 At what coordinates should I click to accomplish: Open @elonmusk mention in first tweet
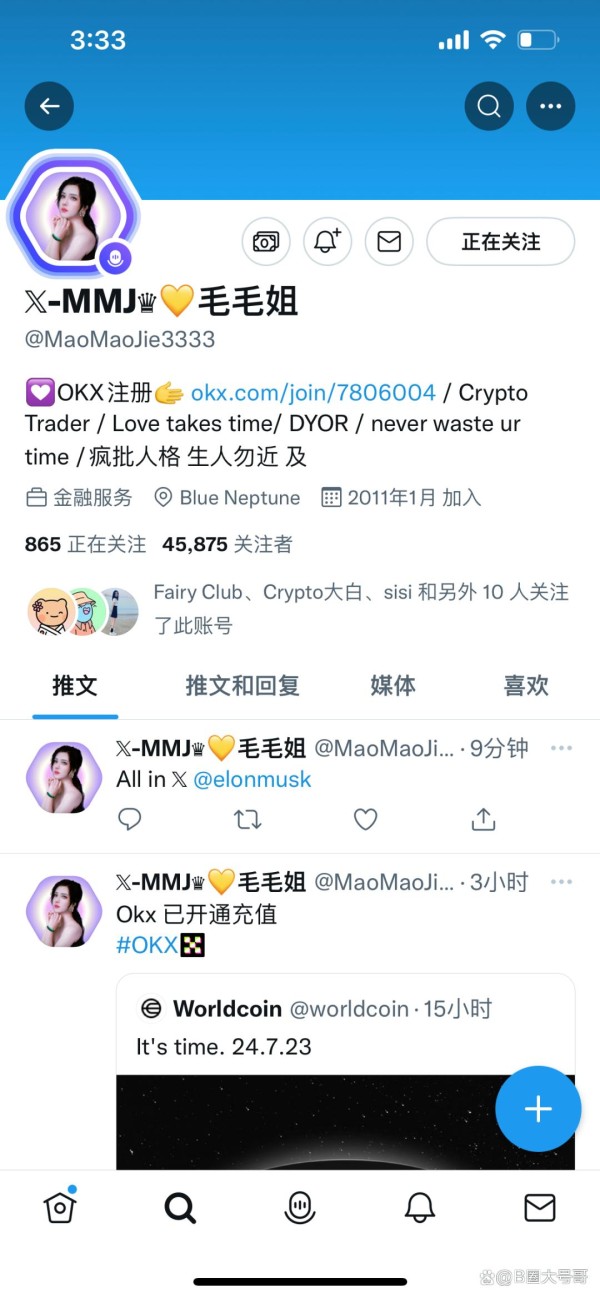252,779
